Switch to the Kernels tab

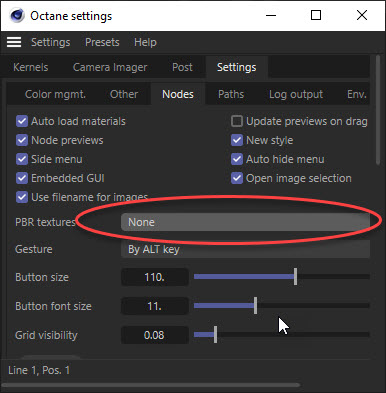pyautogui.click(x=31, y=67)
